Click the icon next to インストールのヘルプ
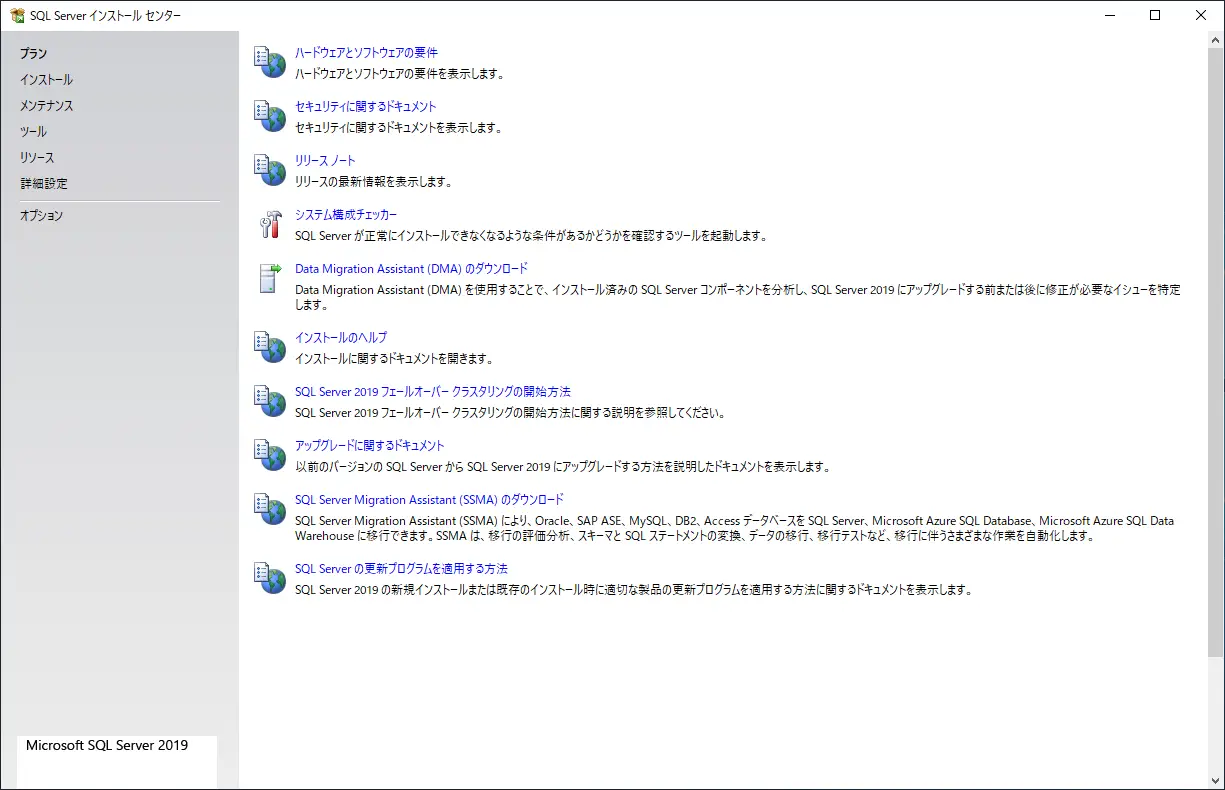 (270, 347)
